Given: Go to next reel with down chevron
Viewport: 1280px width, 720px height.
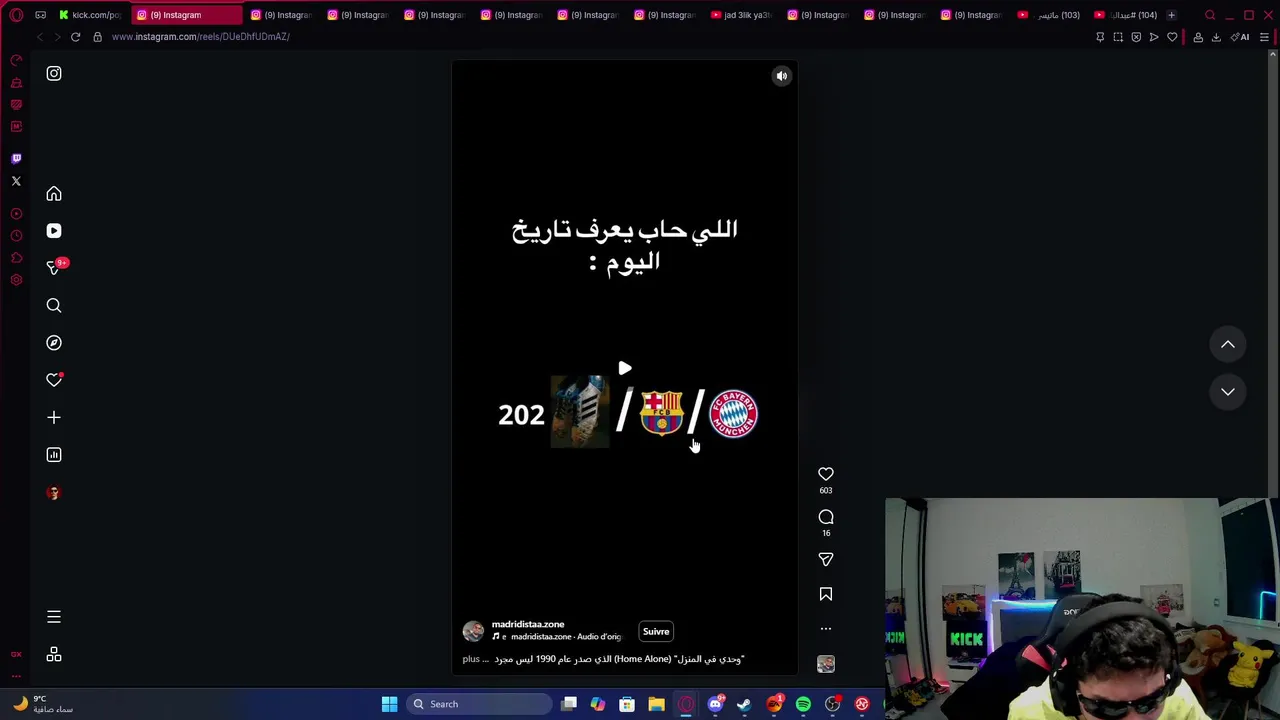Looking at the screenshot, I should click(1228, 392).
